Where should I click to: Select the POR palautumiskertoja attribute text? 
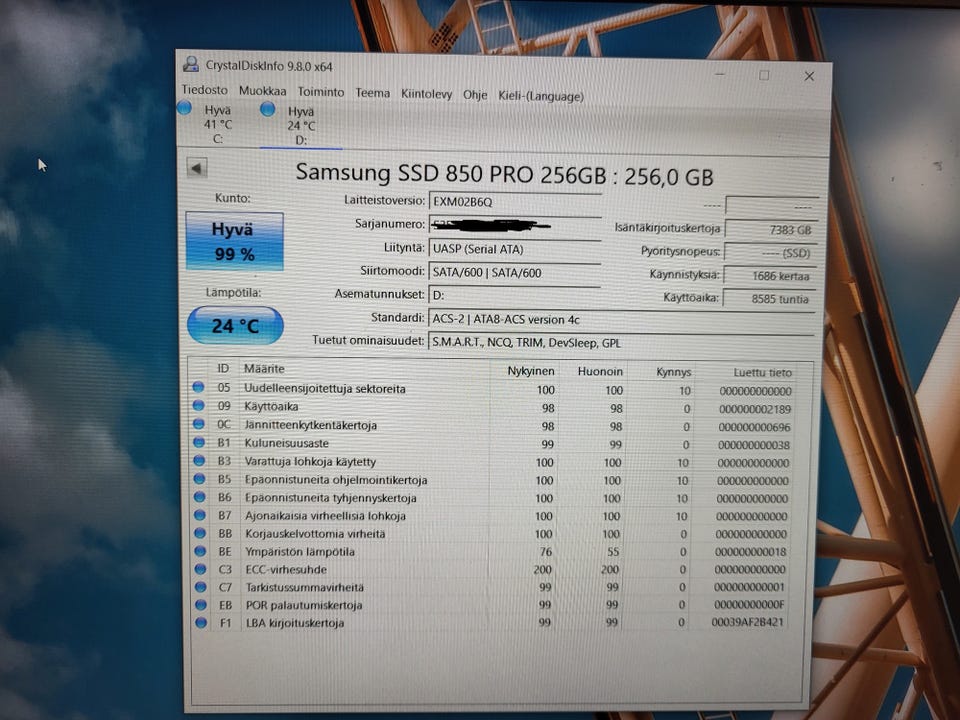(304, 605)
